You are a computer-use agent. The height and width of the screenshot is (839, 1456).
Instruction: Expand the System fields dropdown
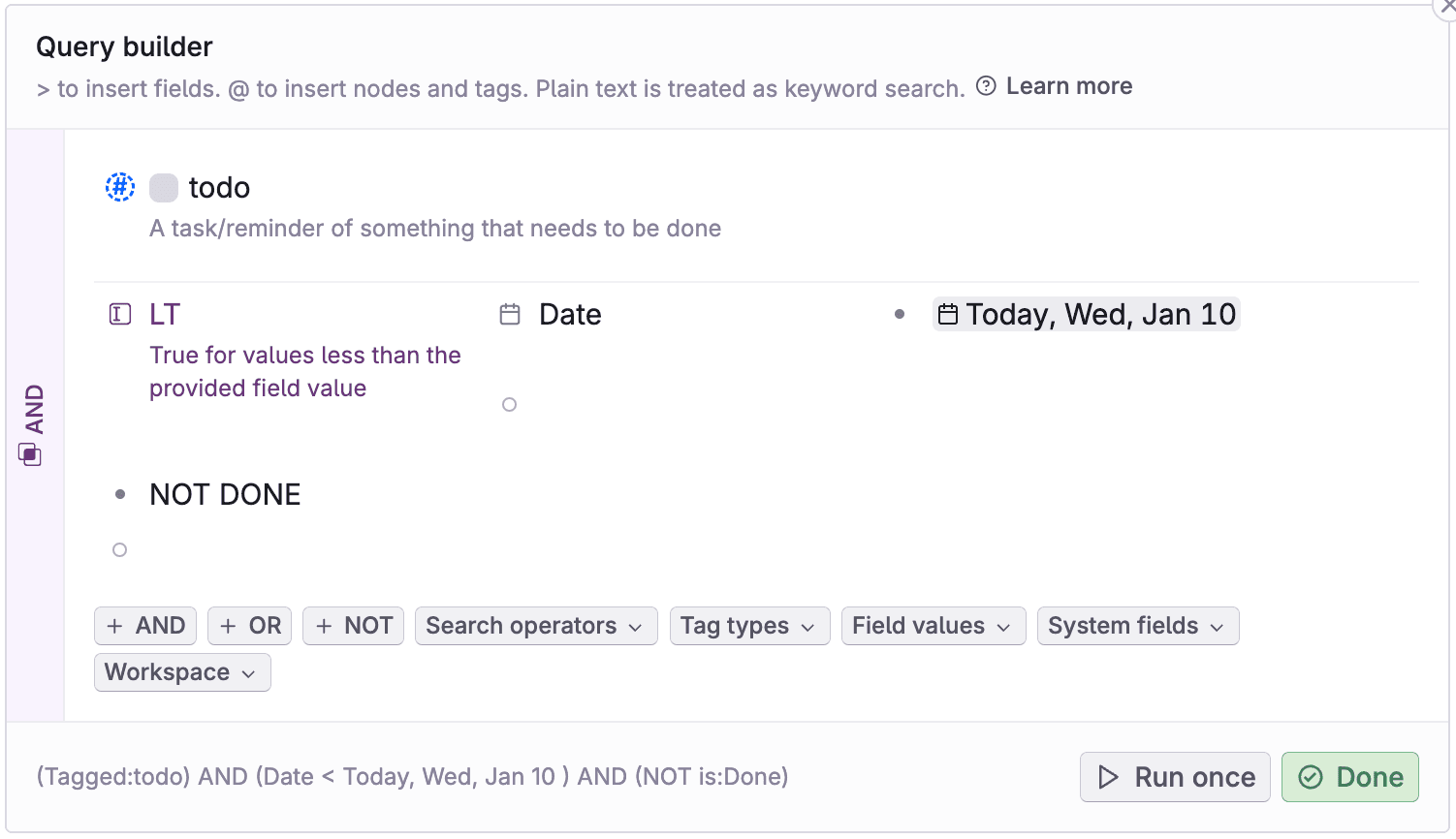pos(1138,626)
